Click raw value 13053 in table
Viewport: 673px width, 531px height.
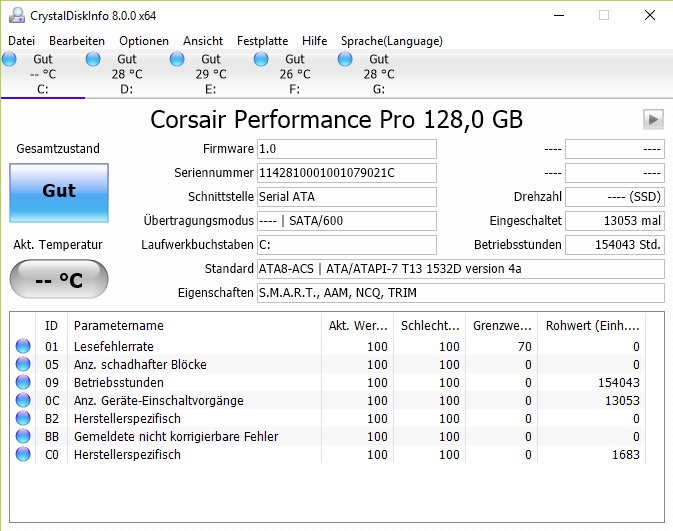pos(622,401)
